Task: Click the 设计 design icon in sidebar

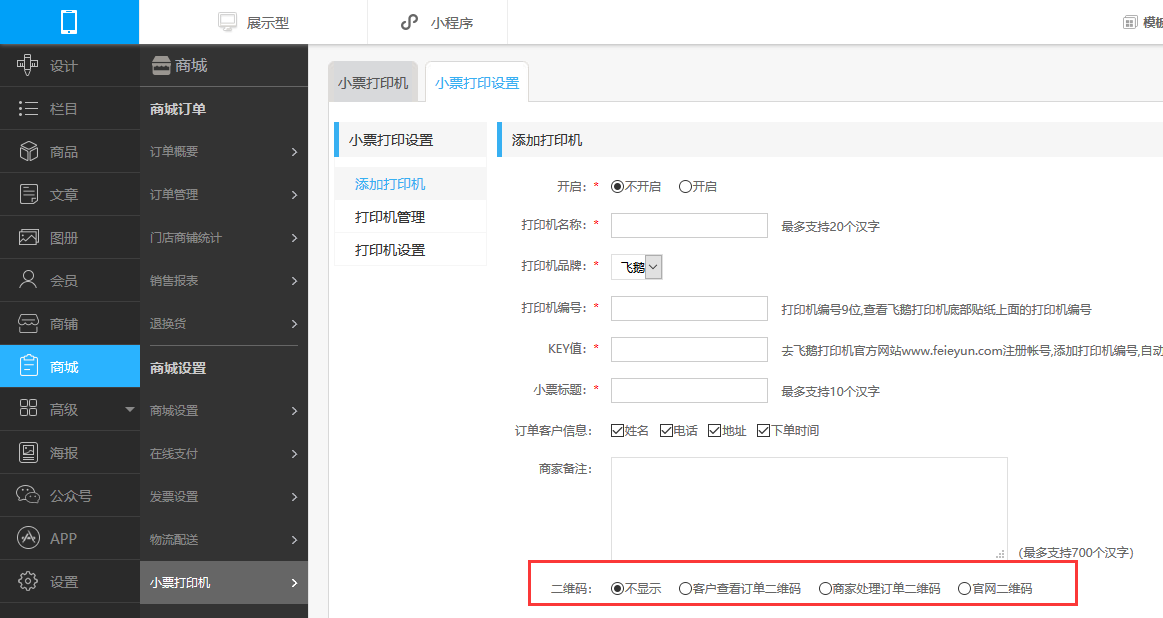Action: (x=27, y=65)
